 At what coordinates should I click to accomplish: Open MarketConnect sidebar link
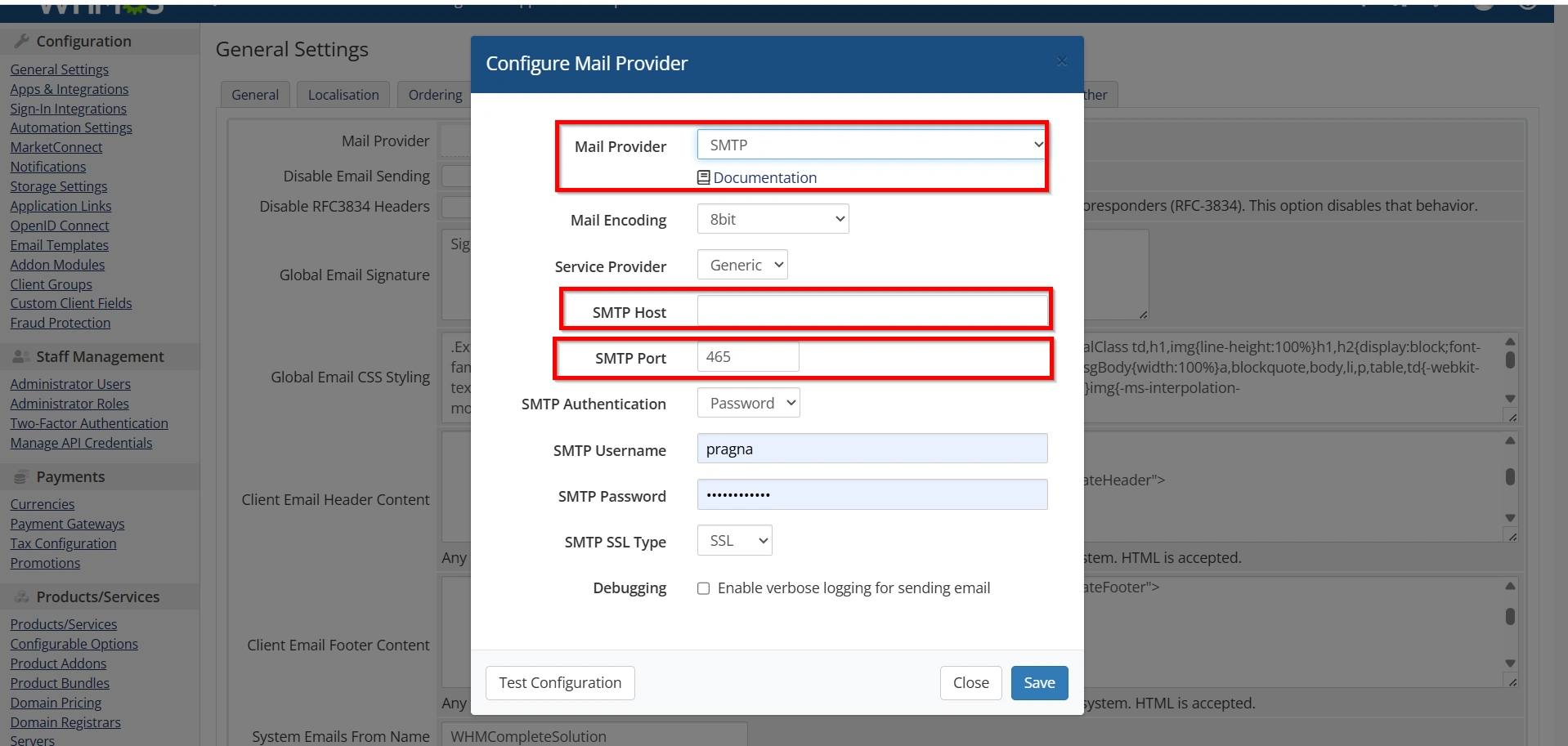point(56,147)
